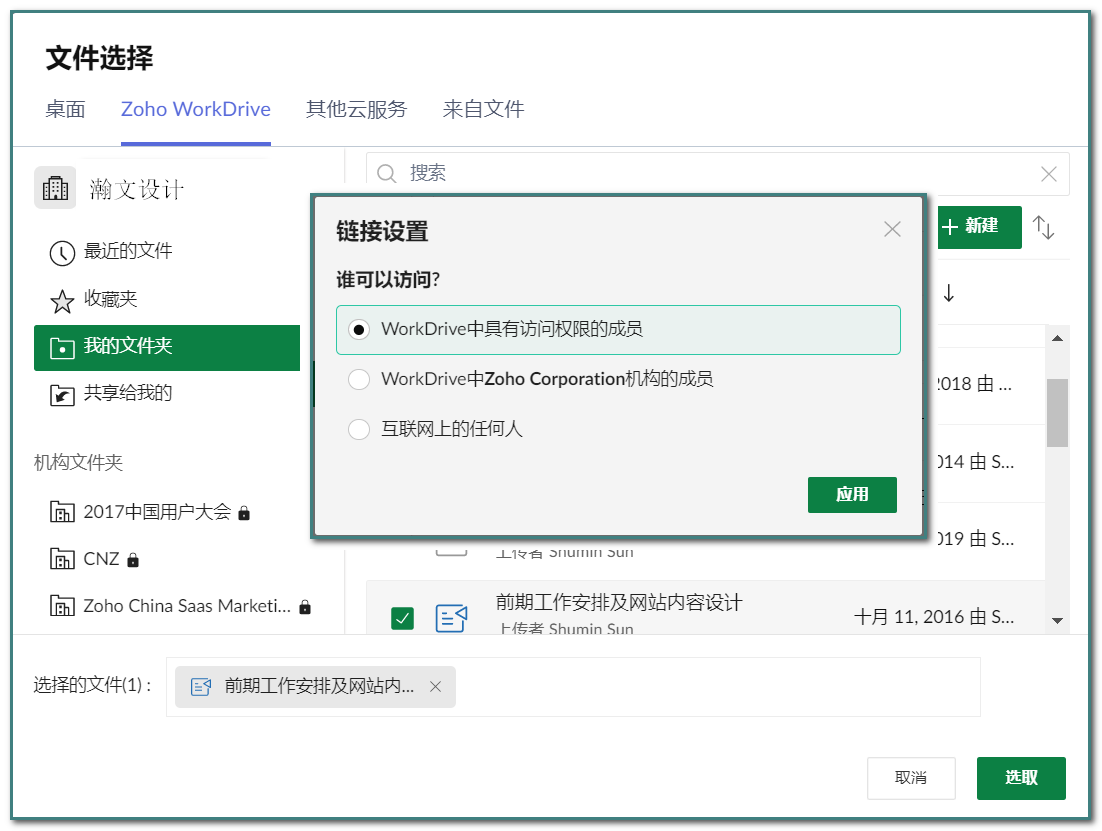Open 收藏夹 star icon

62,299
